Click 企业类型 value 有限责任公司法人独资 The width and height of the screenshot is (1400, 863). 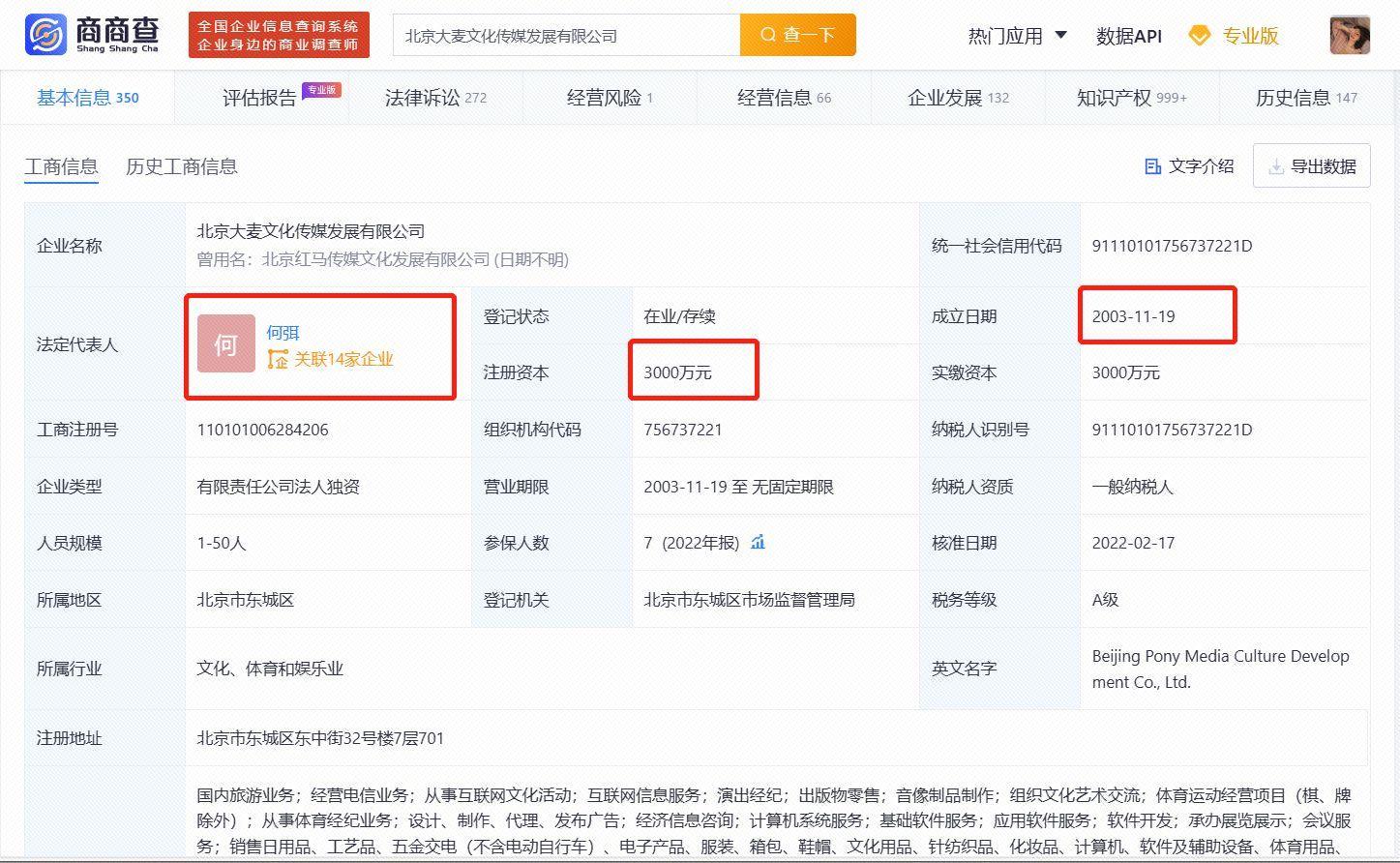point(279,487)
